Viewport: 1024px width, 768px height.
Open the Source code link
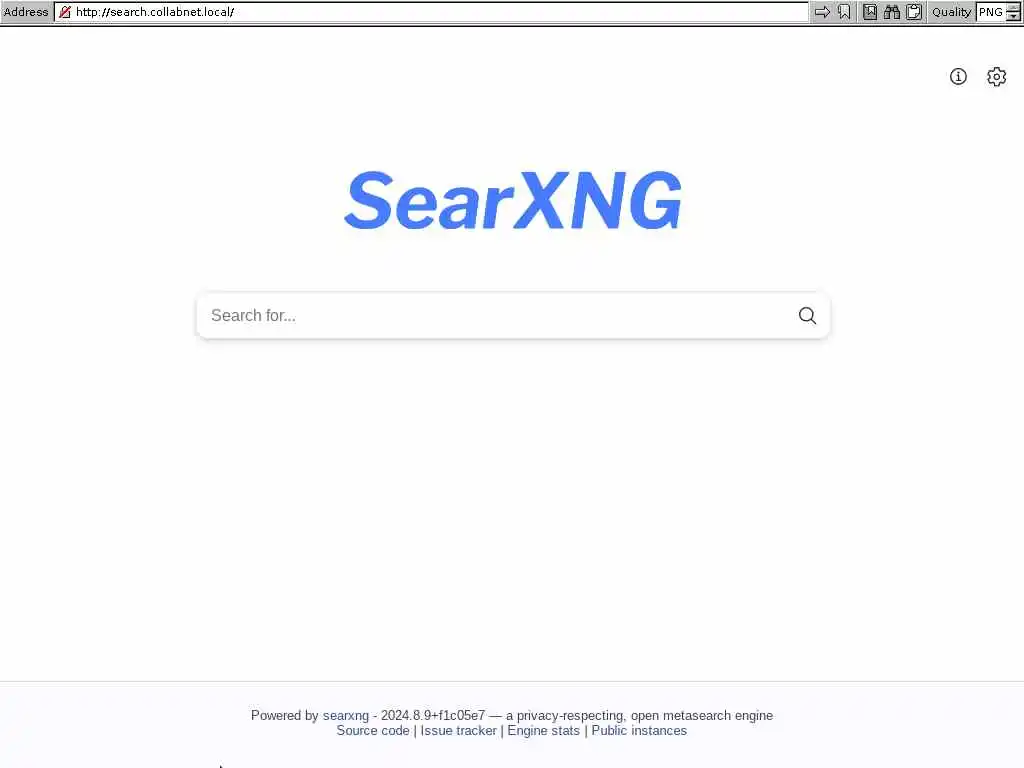[x=373, y=731]
